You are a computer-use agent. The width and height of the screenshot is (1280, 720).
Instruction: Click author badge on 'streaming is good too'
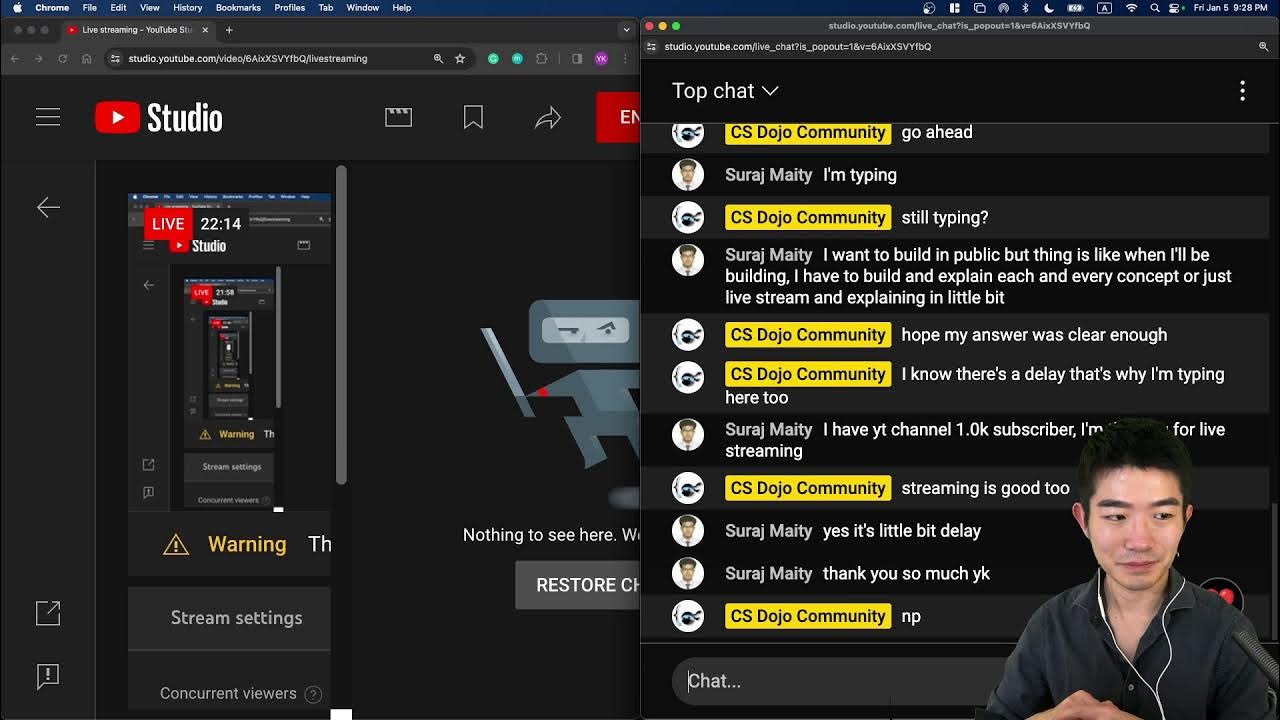[x=808, y=488]
